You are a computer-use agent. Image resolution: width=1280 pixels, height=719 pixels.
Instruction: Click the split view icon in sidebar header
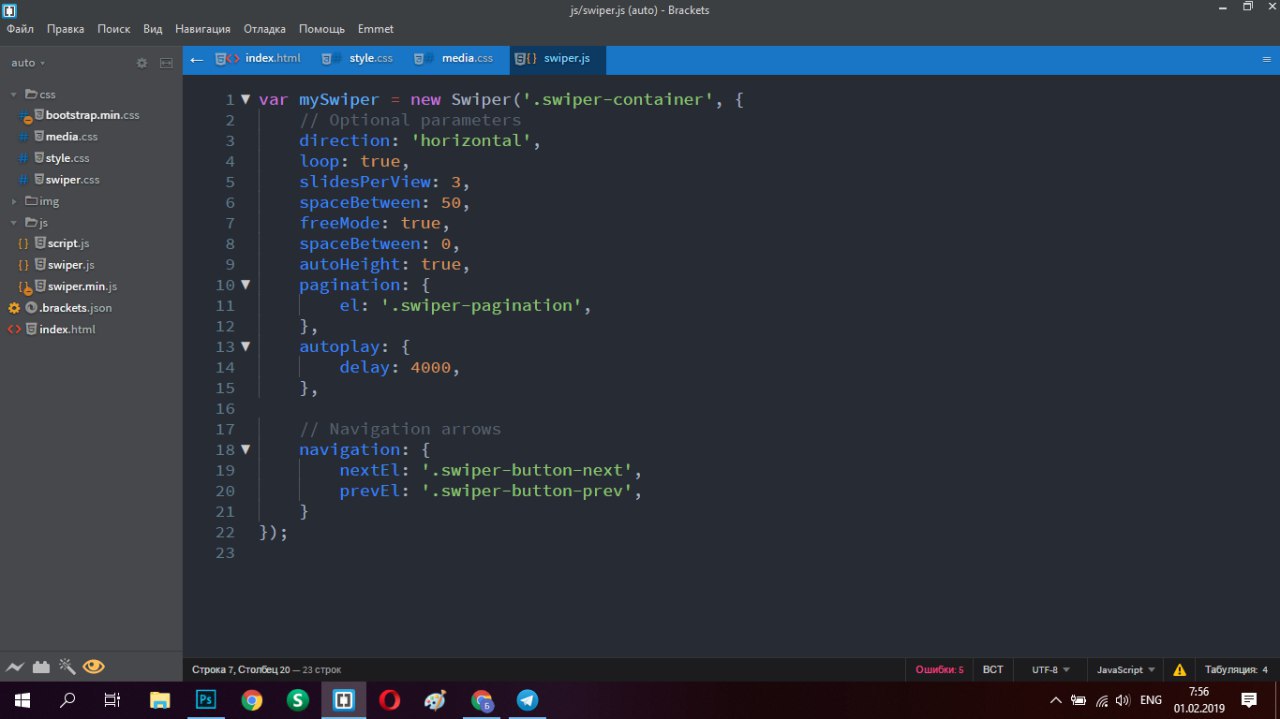tap(166, 63)
